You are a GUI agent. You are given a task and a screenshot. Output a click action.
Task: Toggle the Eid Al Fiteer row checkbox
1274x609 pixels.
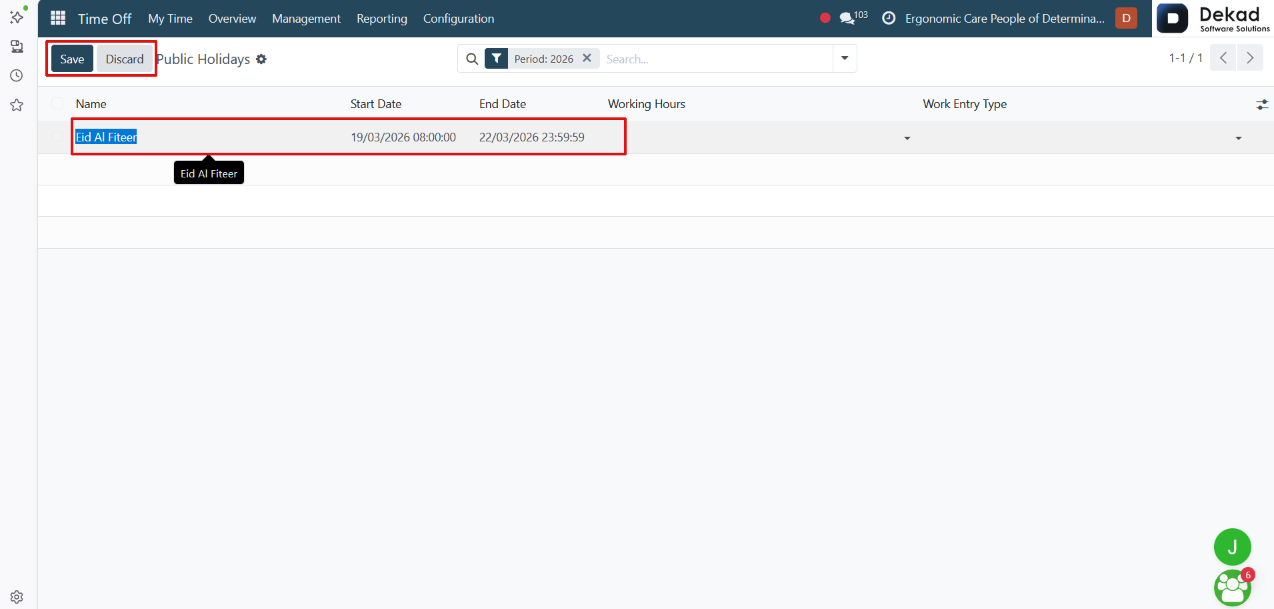(57, 137)
